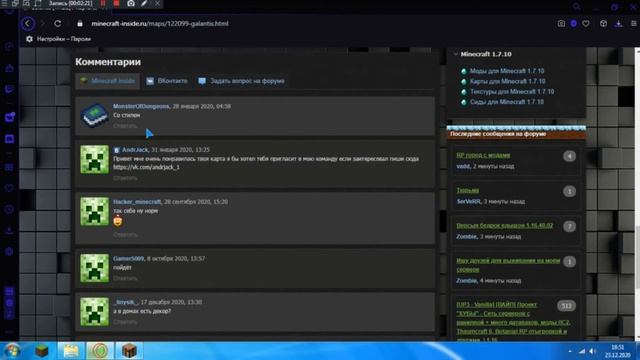Take a screenshot with recorder camera icon
Viewport: 640px width, 360px height.
pyautogui.click(x=131, y=3)
